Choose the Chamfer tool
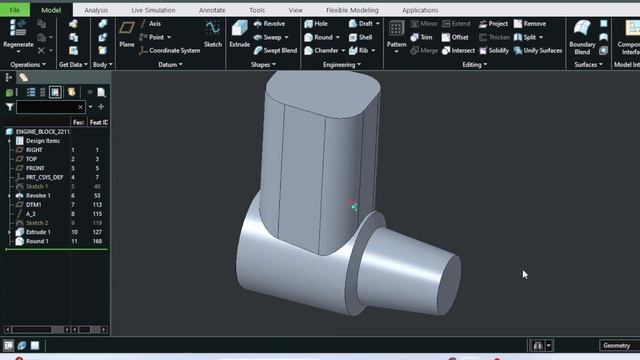Image resolution: width=640 pixels, height=360 pixels. pos(324,51)
